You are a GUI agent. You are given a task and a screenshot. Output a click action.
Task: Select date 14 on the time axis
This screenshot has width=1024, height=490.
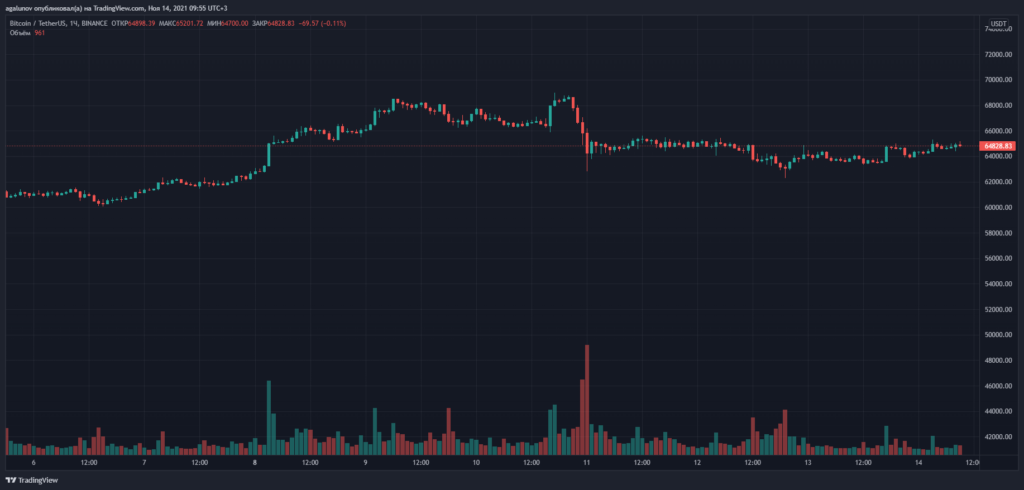[917, 463]
